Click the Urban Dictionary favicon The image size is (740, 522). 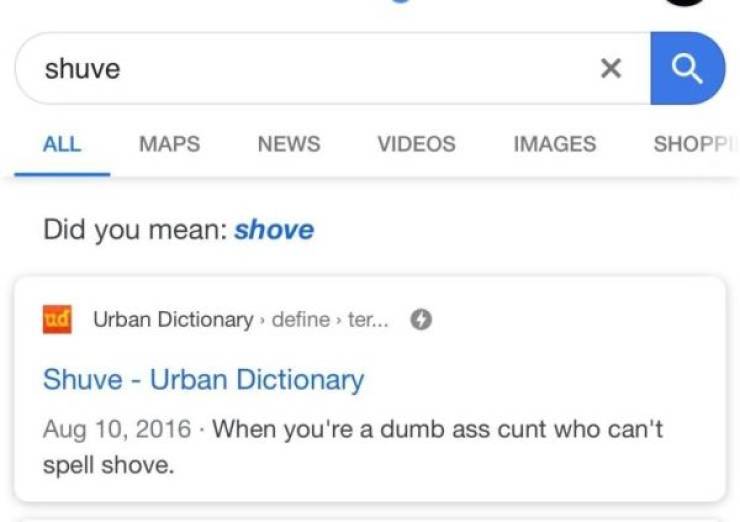point(55,320)
